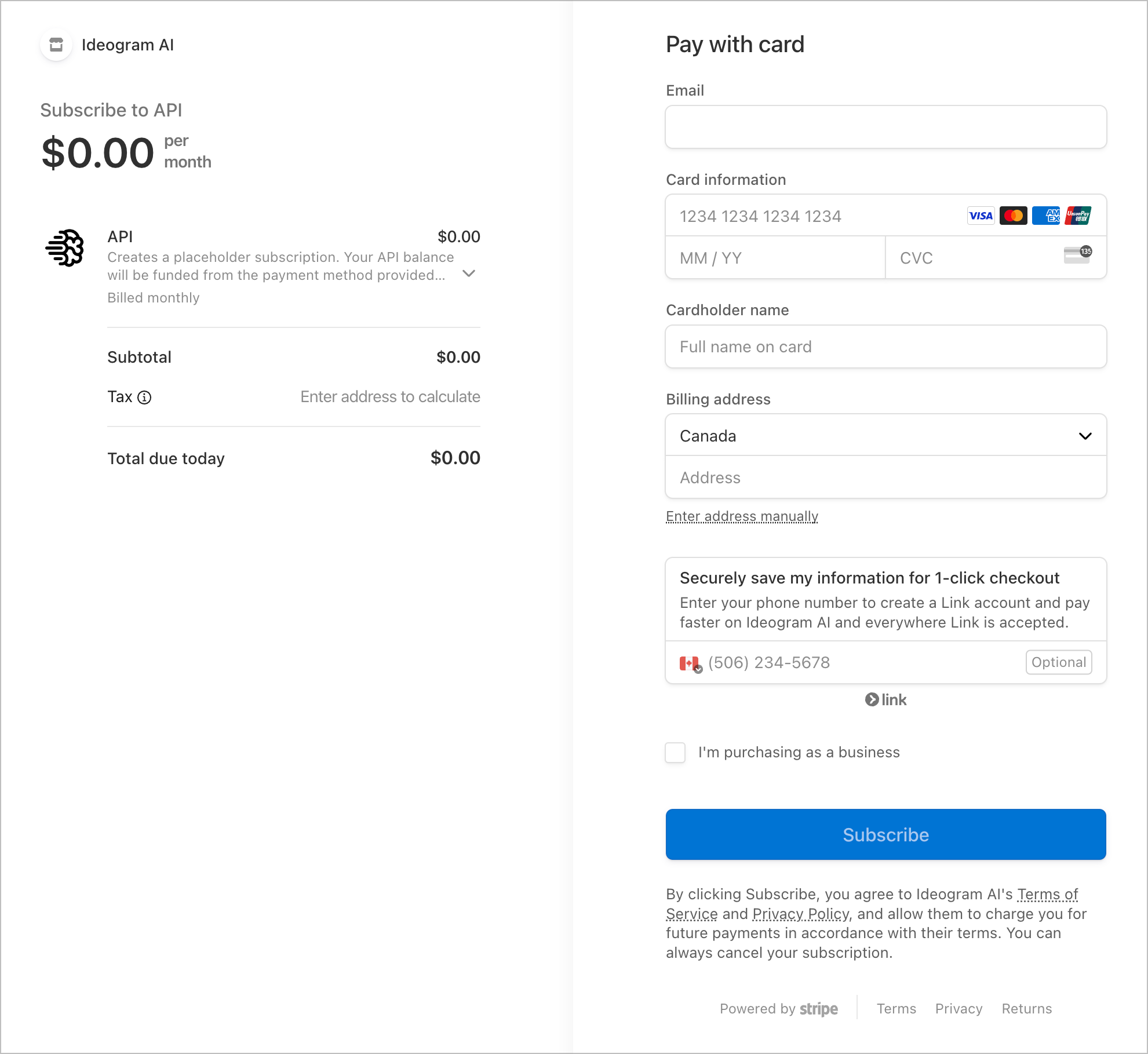Click the UnionPay card icon
1148x1054 pixels.
[x=1078, y=216]
